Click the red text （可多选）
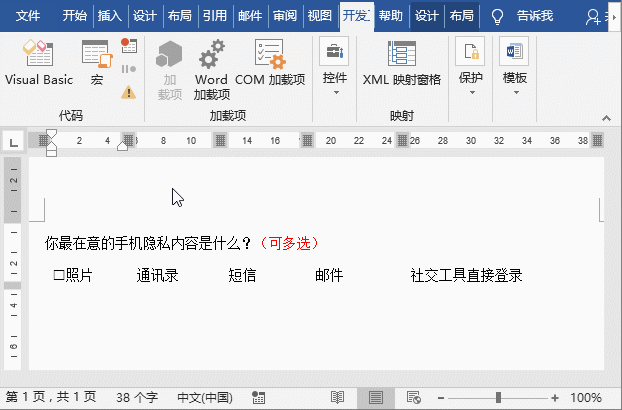The image size is (622, 410). pyautogui.click(x=289, y=243)
